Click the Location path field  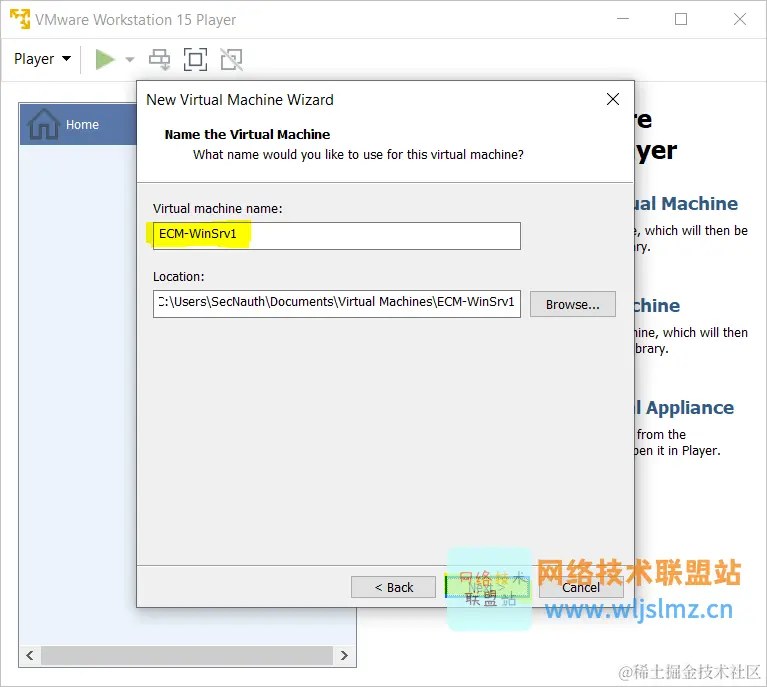pyautogui.click(x=337, y=304)
